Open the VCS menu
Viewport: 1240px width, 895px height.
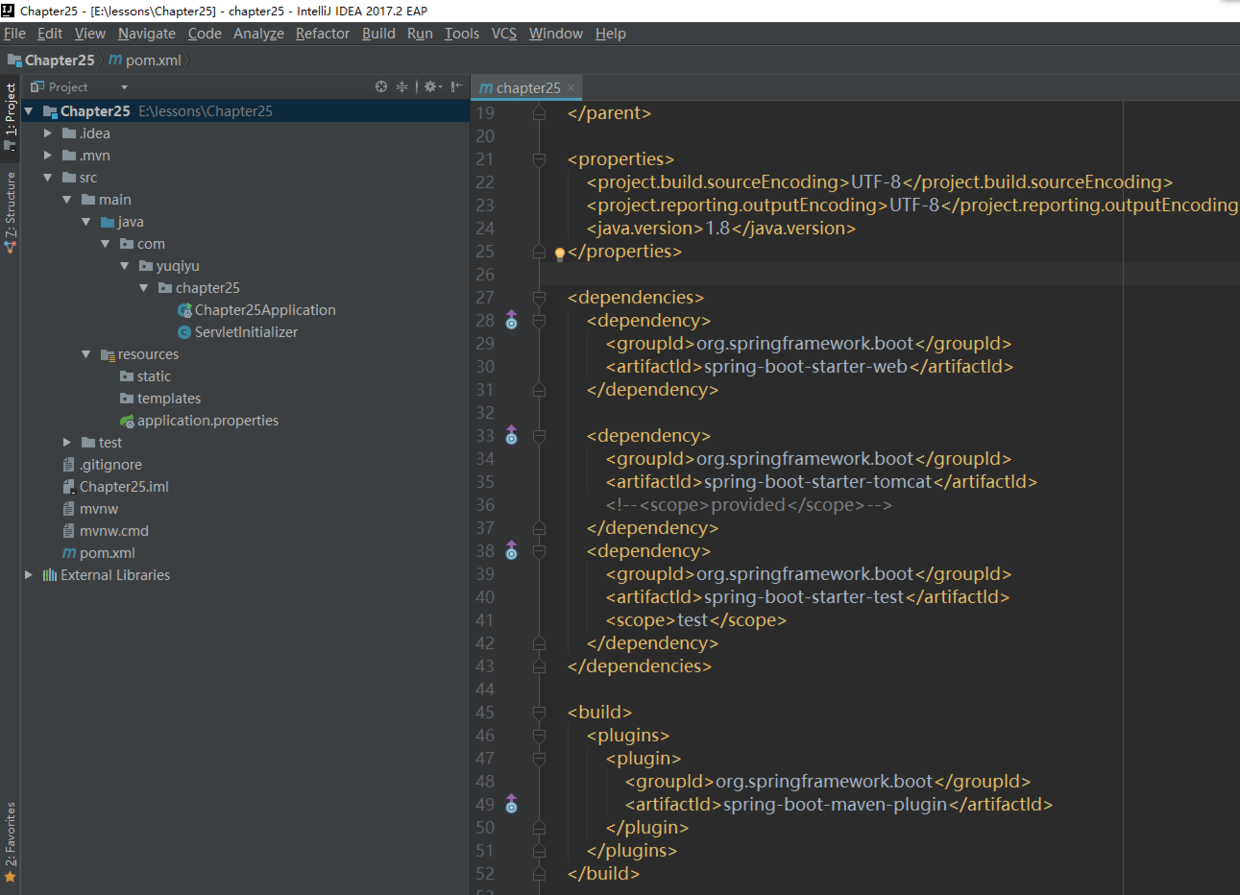(503, 33)
